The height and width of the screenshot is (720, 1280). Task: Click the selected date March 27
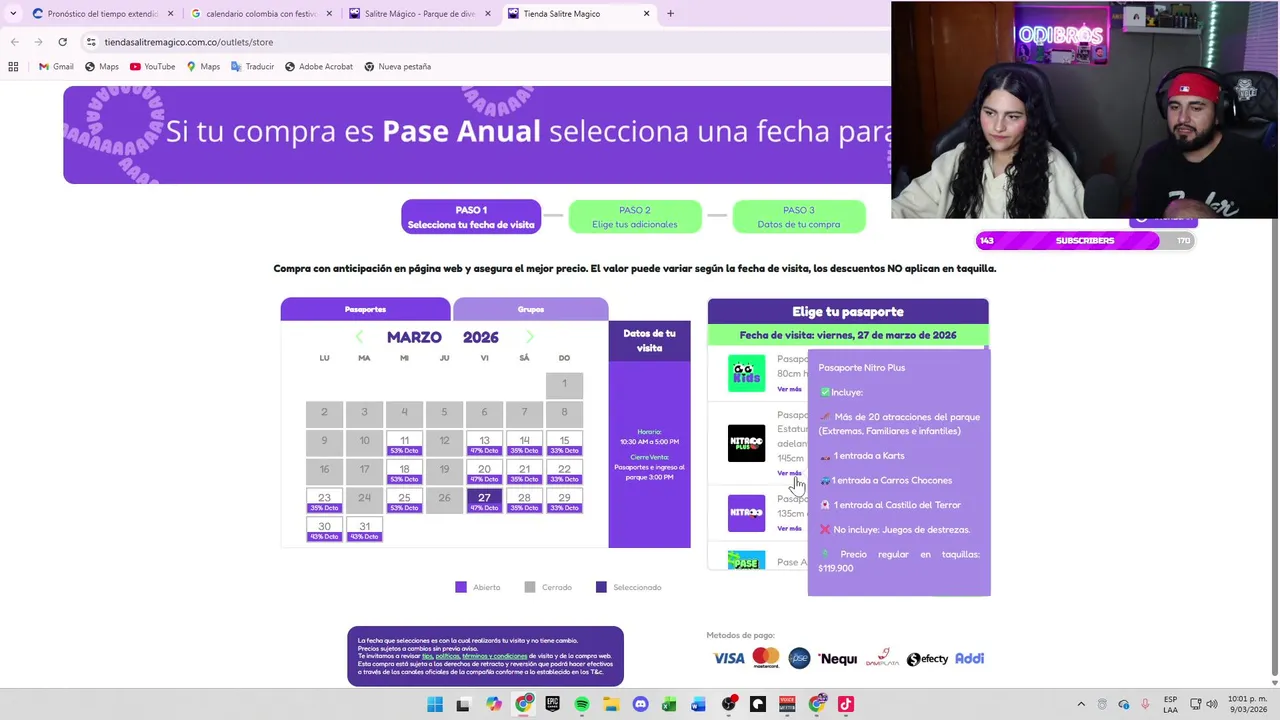click(484, 501)
